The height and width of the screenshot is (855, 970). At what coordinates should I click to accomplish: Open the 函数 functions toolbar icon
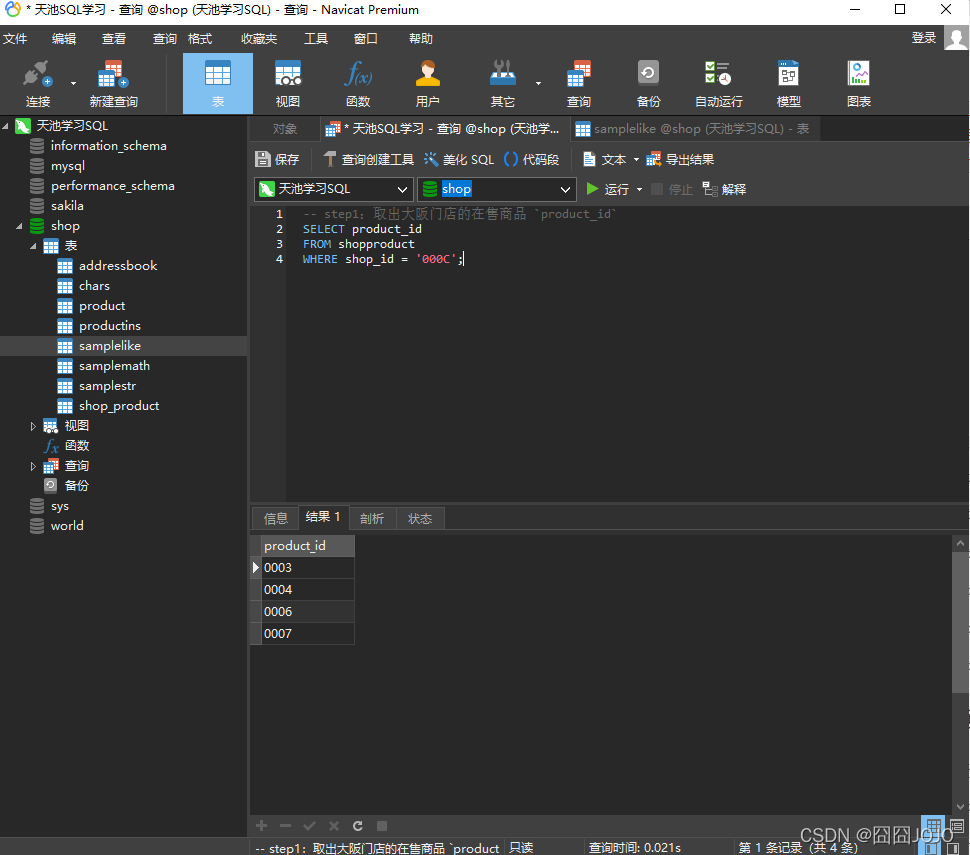pos(358,84)
